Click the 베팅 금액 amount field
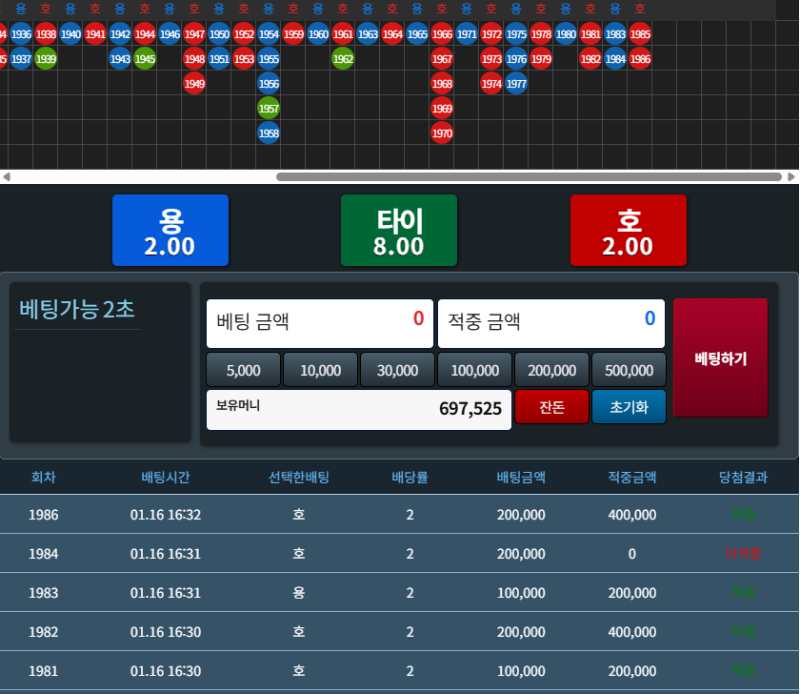This screenshot has width=800, height=694. 319,323
